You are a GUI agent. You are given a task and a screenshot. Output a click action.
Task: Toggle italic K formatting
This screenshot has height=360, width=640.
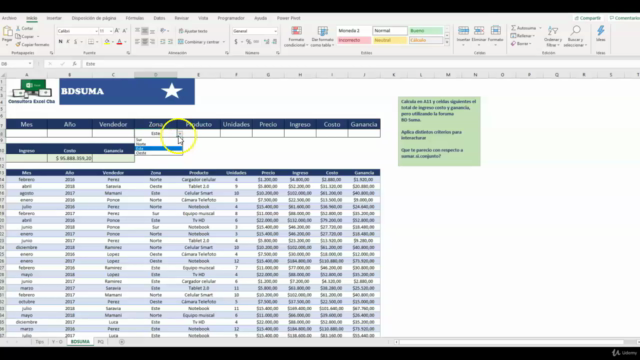tap(68, 42)
